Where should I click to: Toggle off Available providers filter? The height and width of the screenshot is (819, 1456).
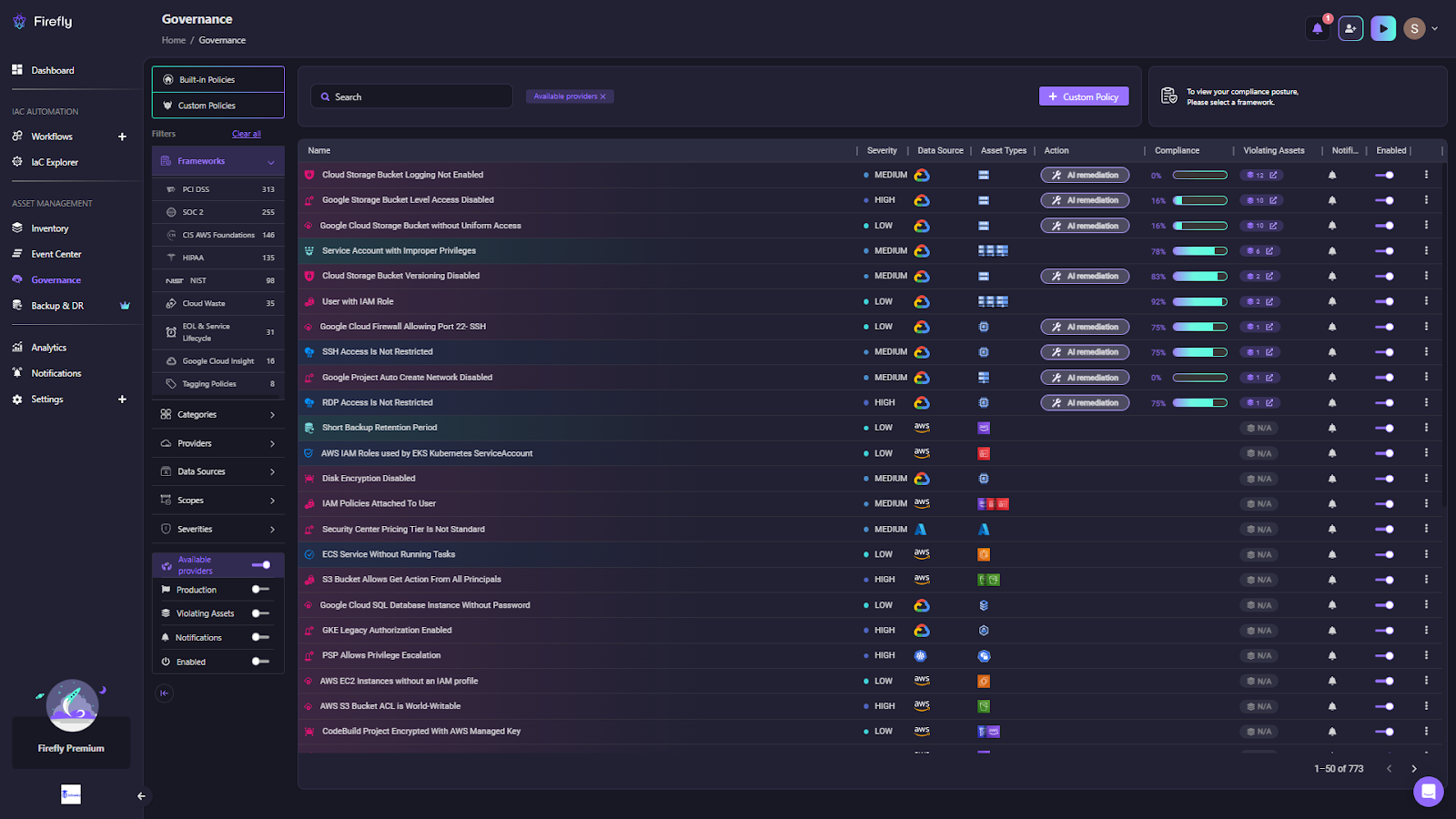tap(261, 565)
